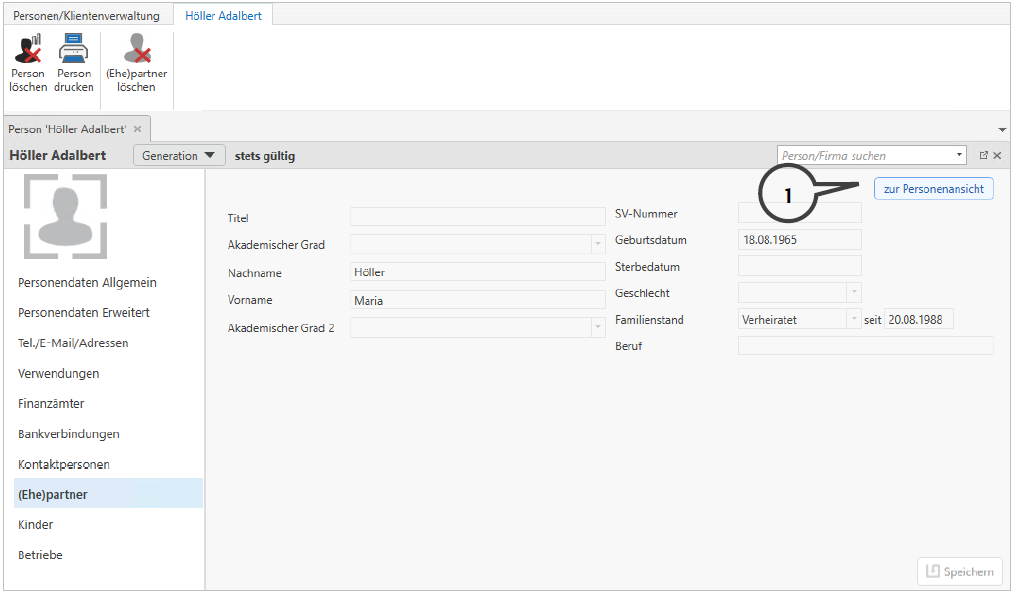Click the Person löschen icon
The width and height of the screenshot is (1013, 593).
coord(28,49)
